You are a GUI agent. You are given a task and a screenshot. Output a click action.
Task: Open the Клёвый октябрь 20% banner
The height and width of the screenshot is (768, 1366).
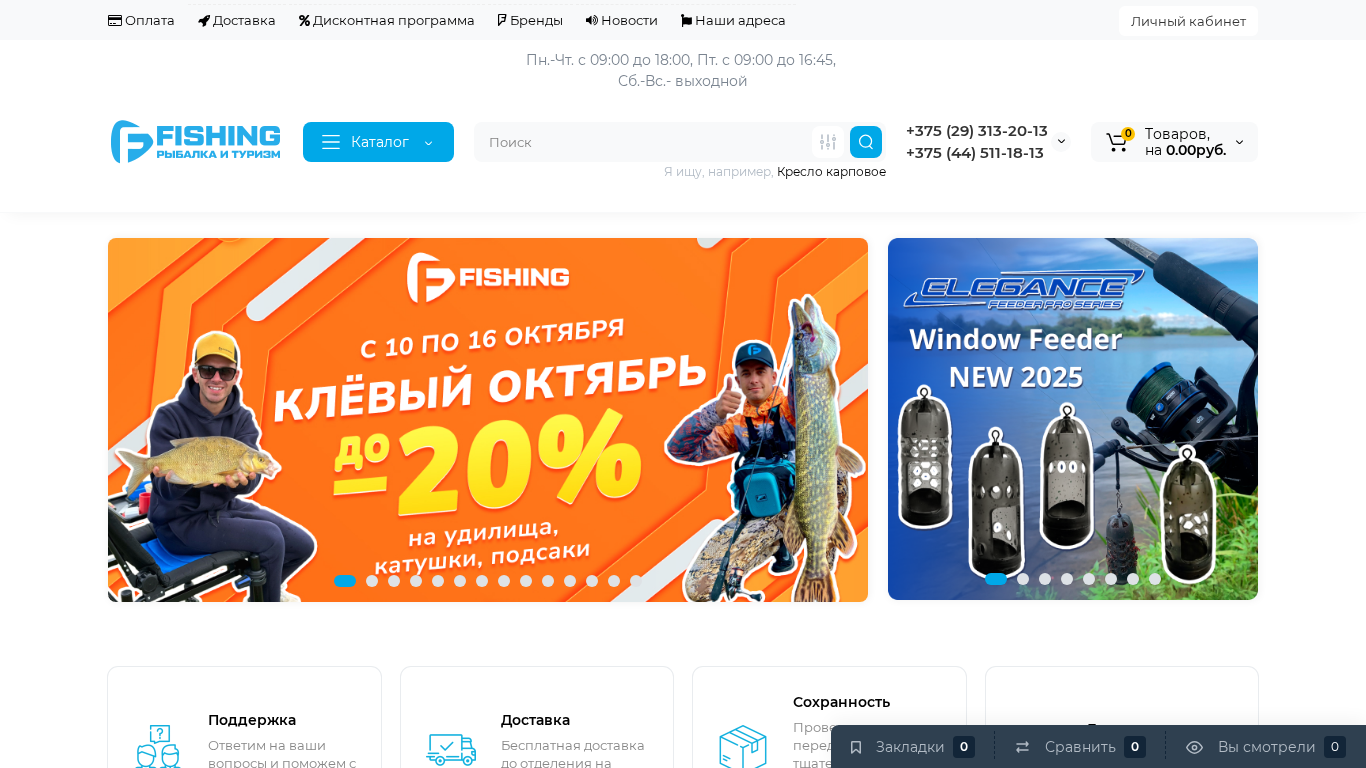[488, 420]
